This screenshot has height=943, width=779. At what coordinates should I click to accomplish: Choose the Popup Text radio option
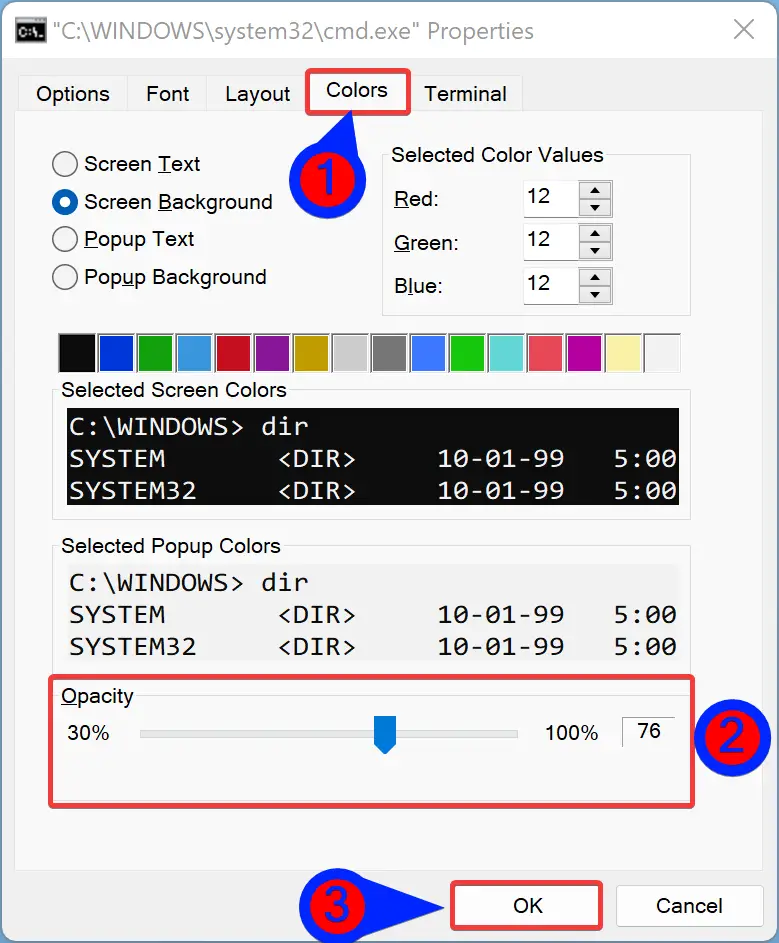[123, 239]
